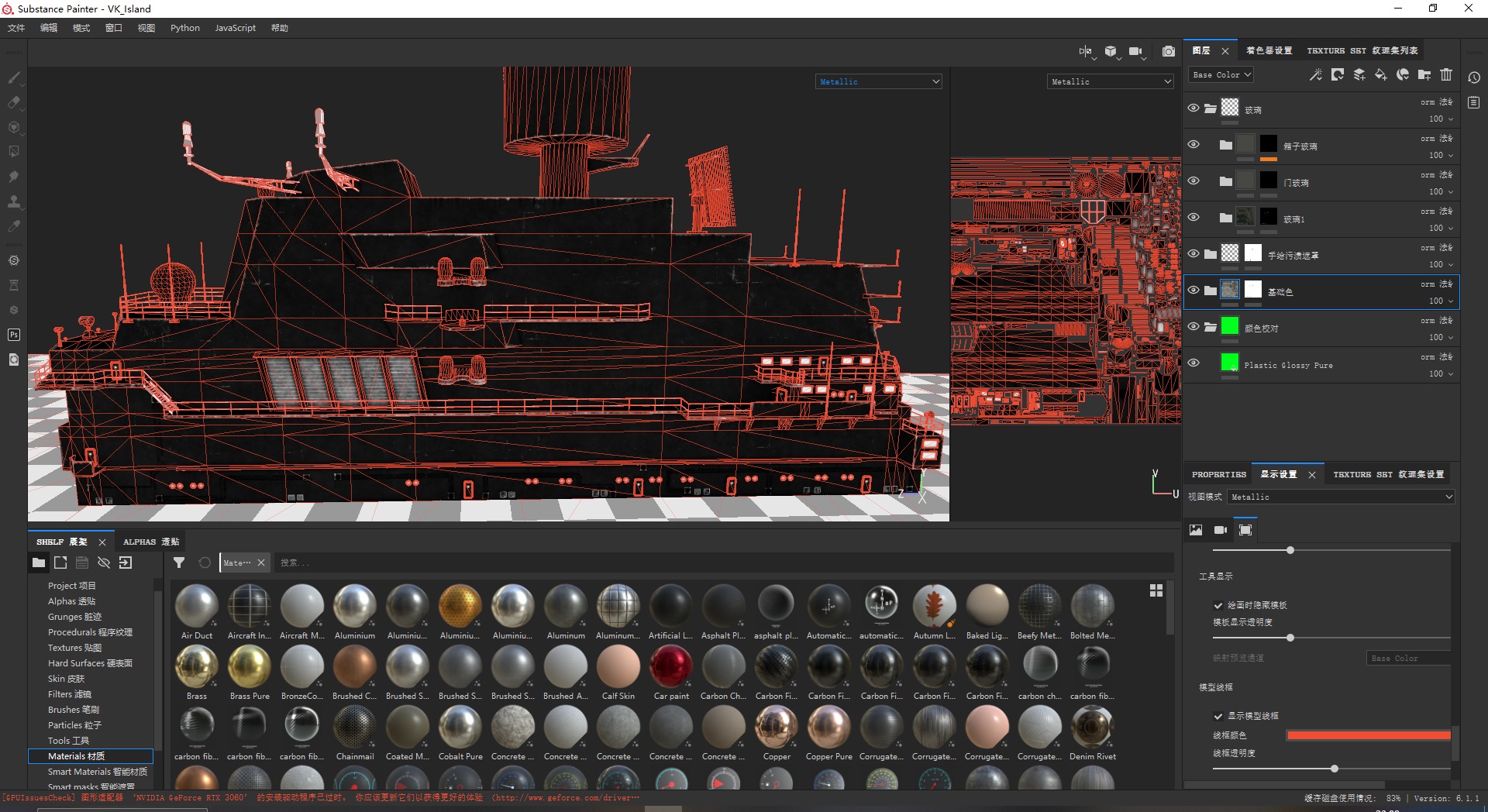Click the hourglass plugin icon in left toolbar

13,285
